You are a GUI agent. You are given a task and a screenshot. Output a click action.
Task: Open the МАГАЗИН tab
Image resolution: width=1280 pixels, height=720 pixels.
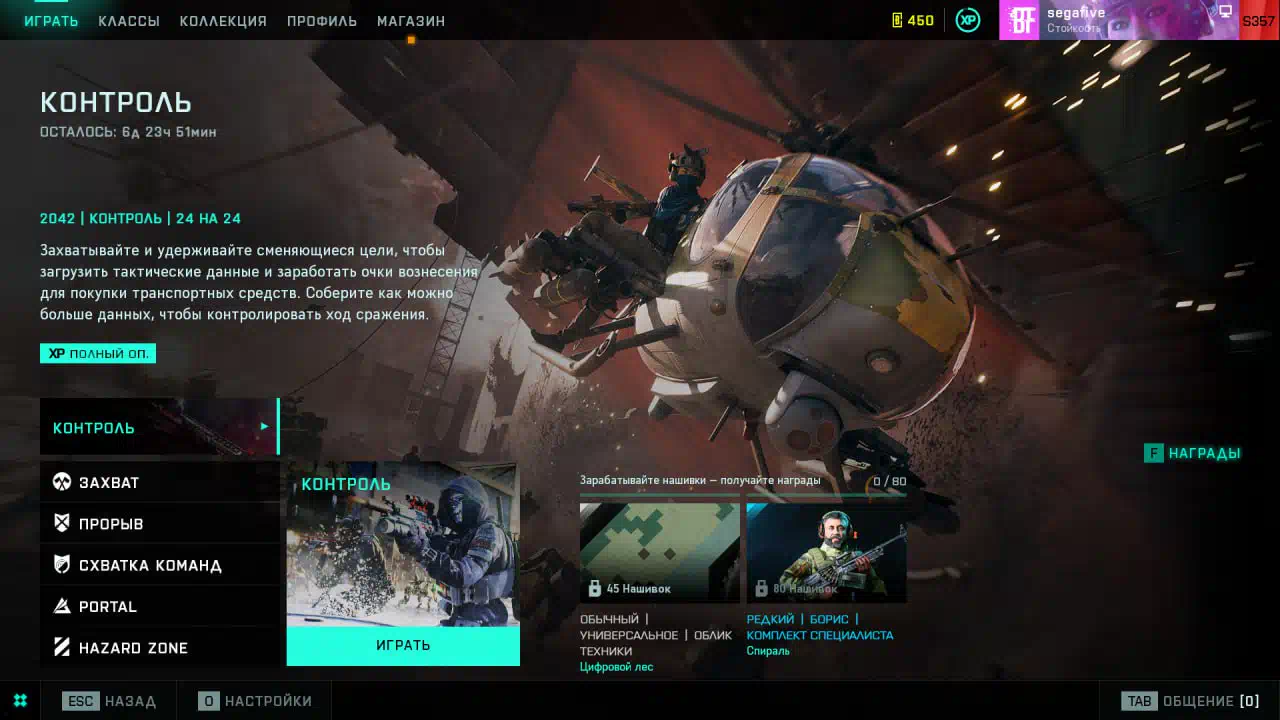point(411,21)
